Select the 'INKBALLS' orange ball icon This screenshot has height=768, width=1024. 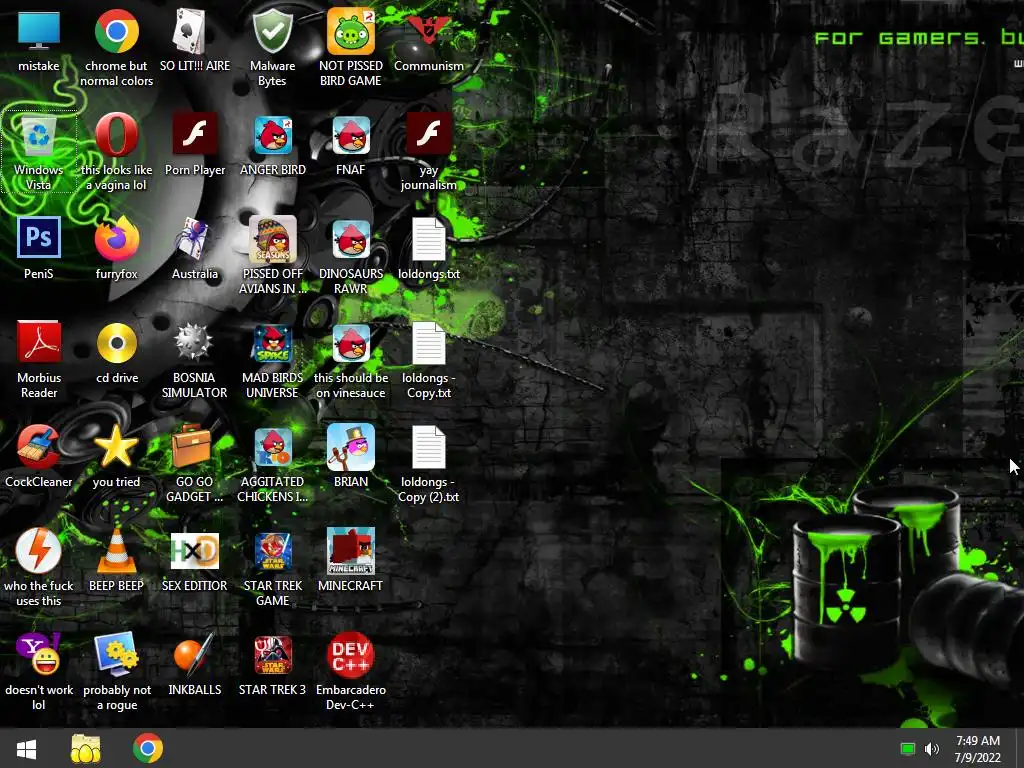pyautogui.click(x=194, y=654)
